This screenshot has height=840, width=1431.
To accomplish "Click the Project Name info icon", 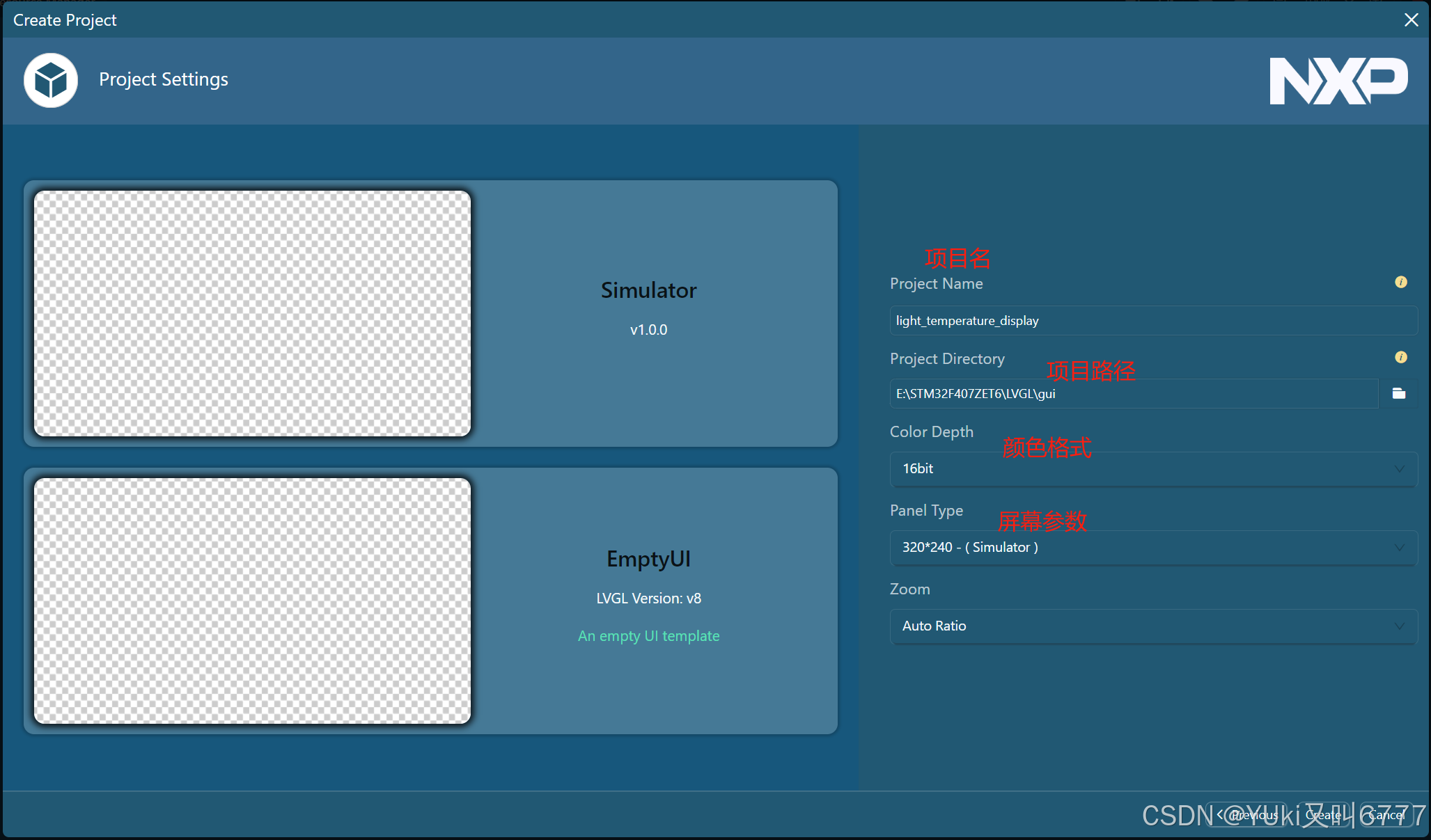I will tap(1400, 282).
